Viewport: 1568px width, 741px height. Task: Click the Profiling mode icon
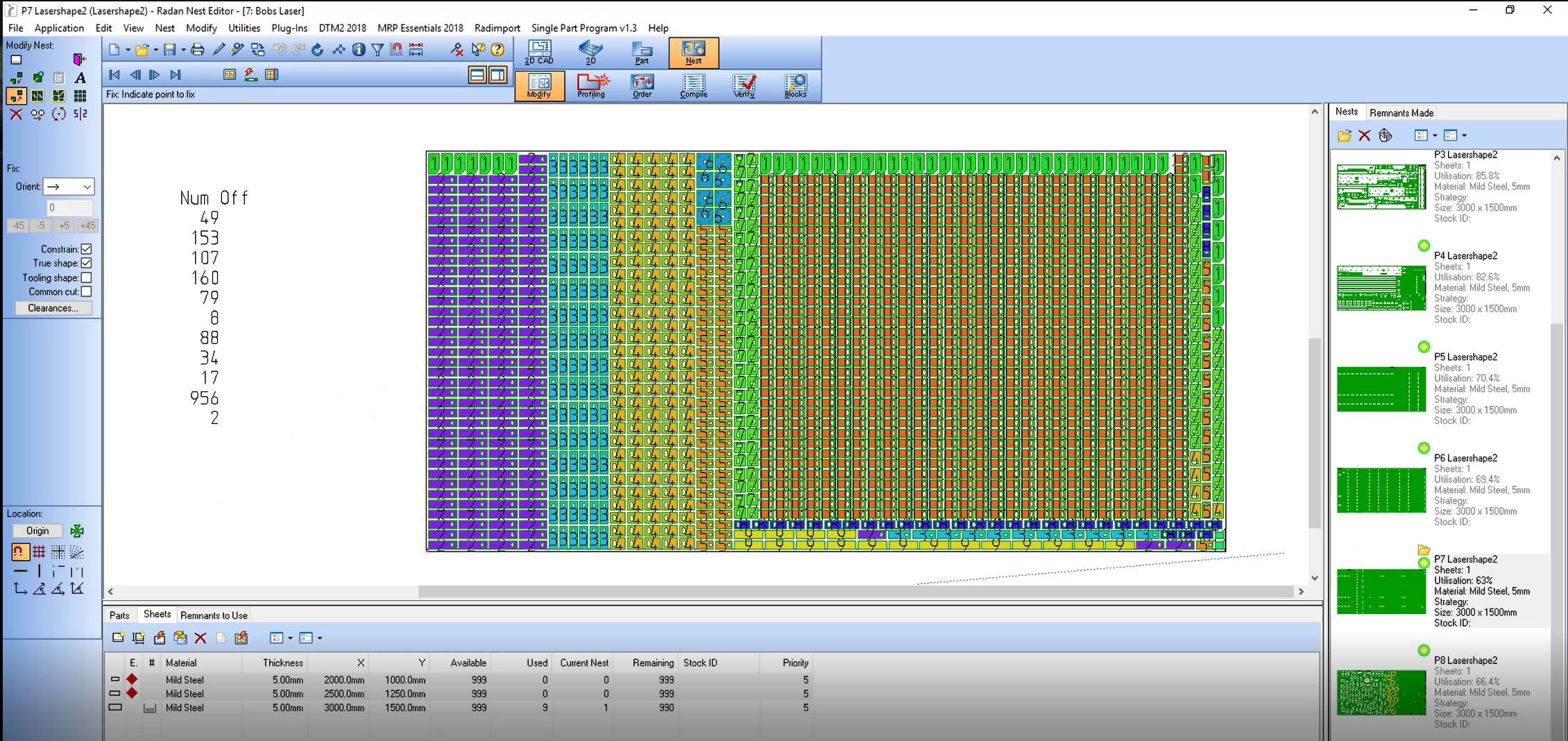click(x=591, y=85)
